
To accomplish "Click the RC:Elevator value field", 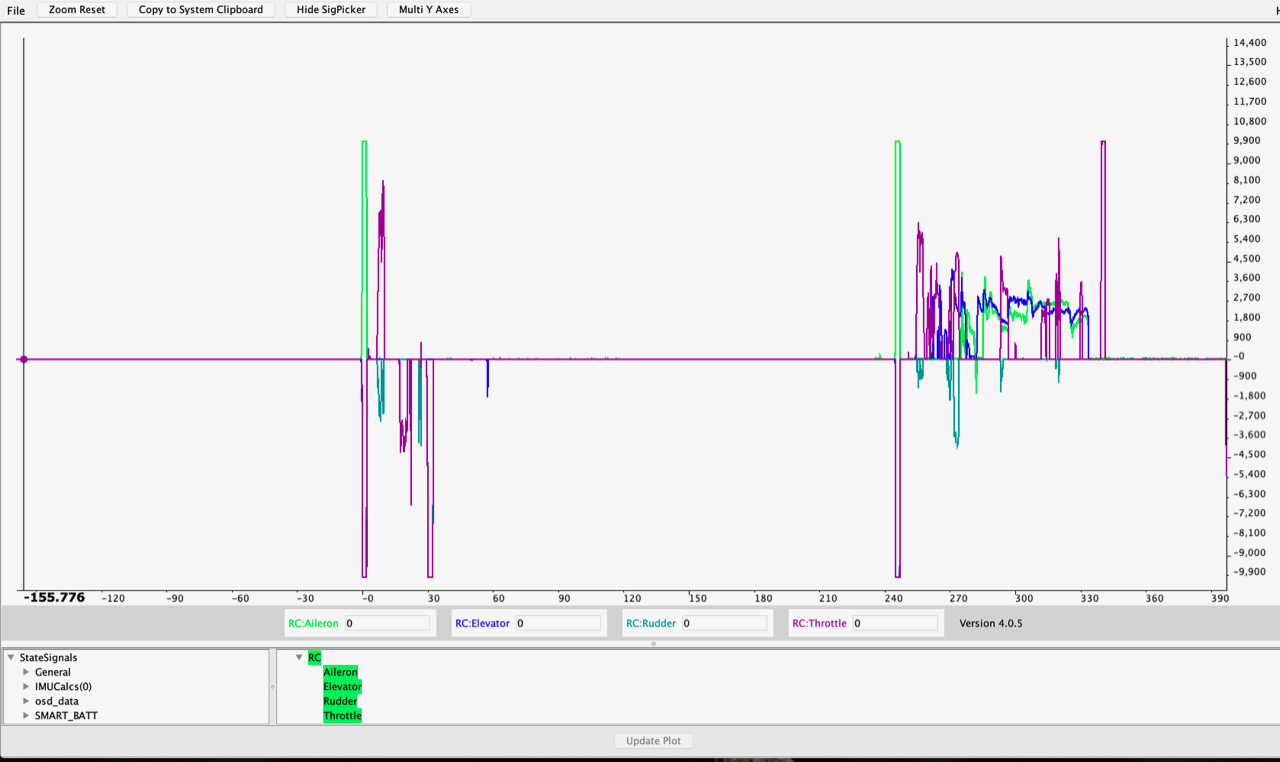I will click(558, 623).
